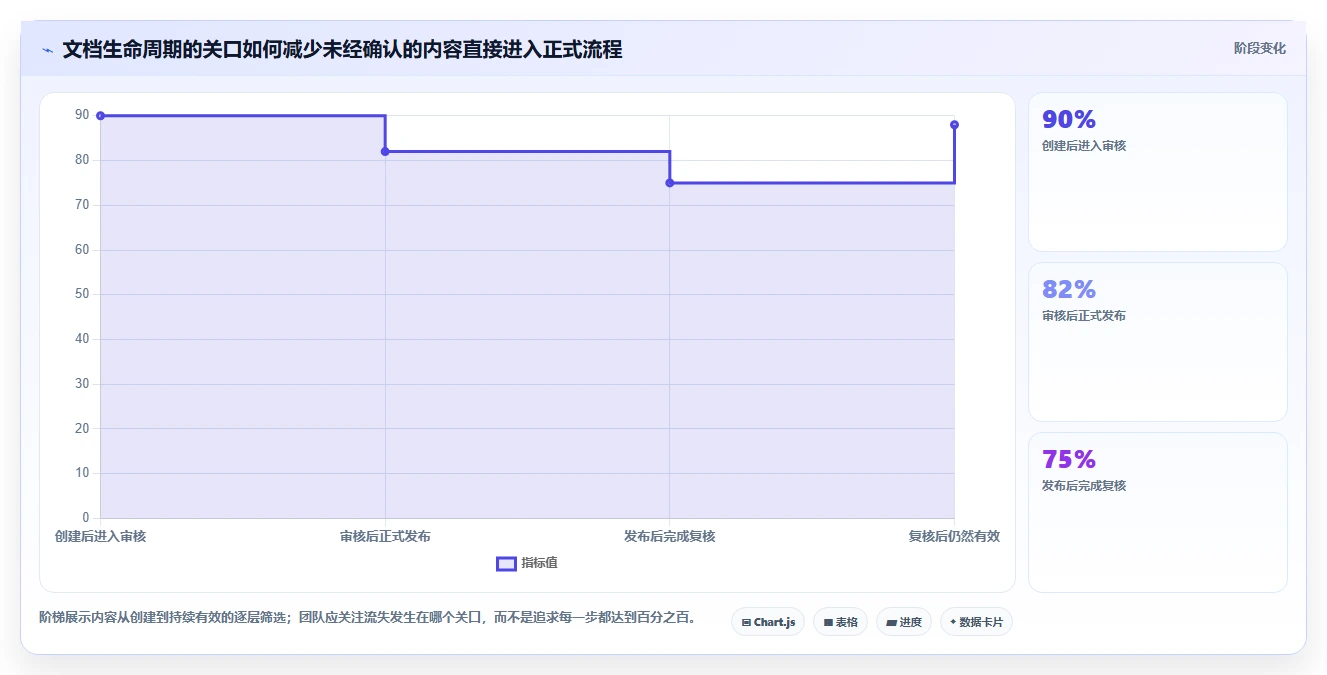Screen dimensions: 1327x675
Task: Click the x-axis label 复核后仍然有效
Action: (x=954, y=536)
